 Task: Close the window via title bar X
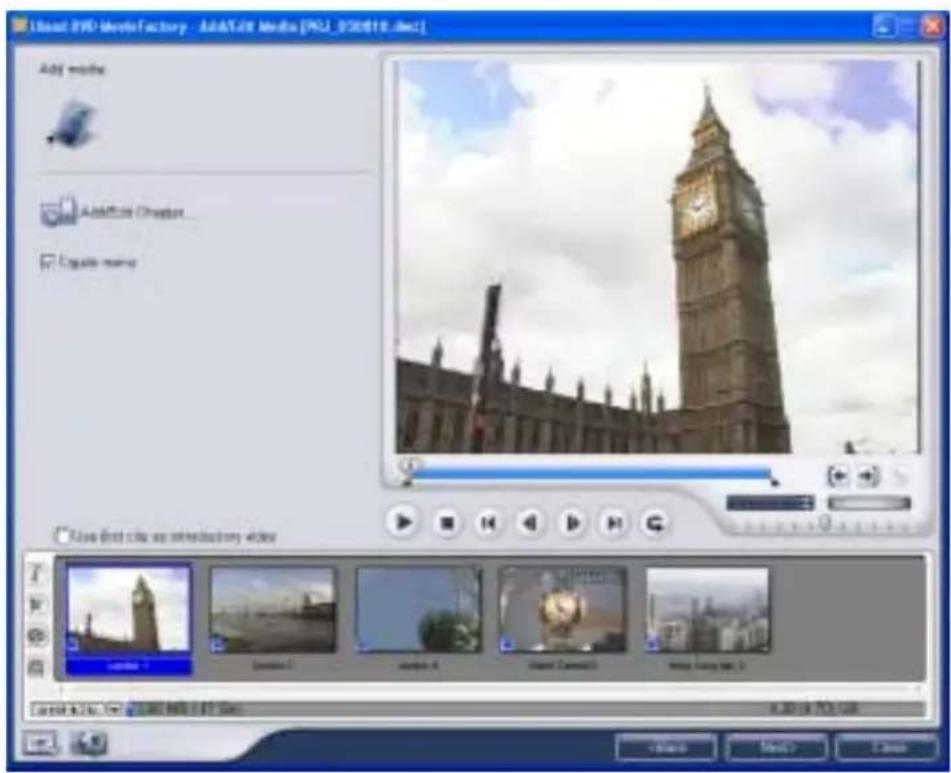click(x=931, y=27)
